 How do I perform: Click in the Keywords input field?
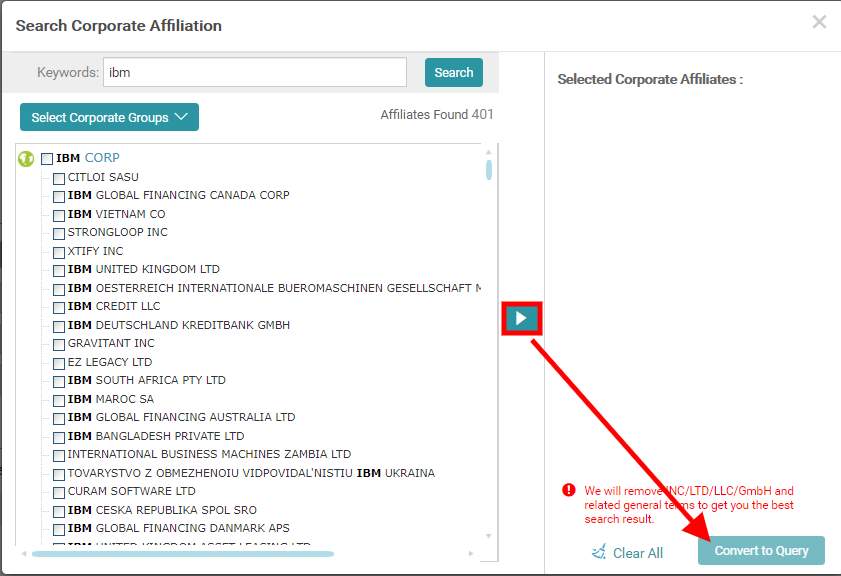click(x=255, y=72)
